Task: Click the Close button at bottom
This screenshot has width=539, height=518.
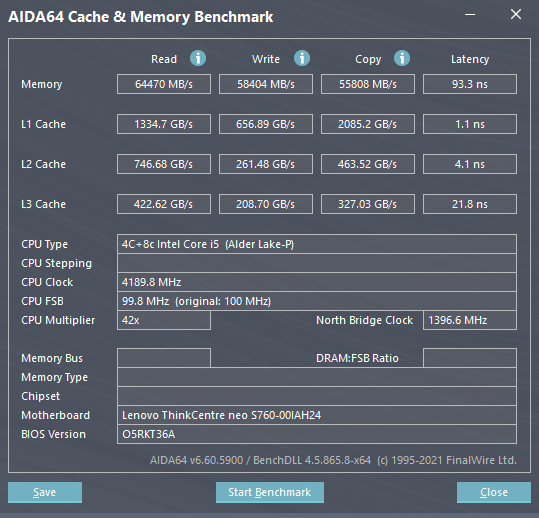Action: (494, 492)
